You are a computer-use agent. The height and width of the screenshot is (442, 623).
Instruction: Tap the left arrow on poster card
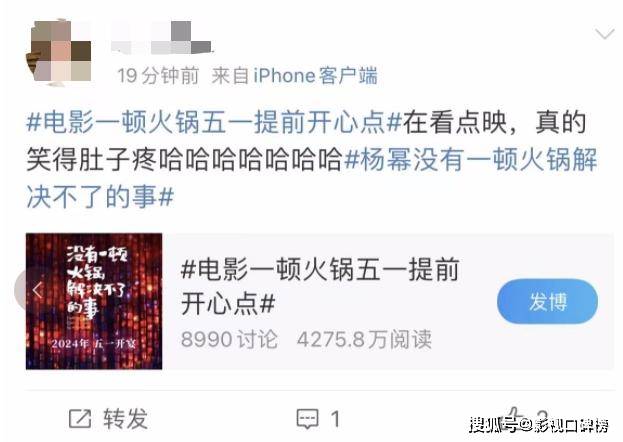click(x=37, y=290)
